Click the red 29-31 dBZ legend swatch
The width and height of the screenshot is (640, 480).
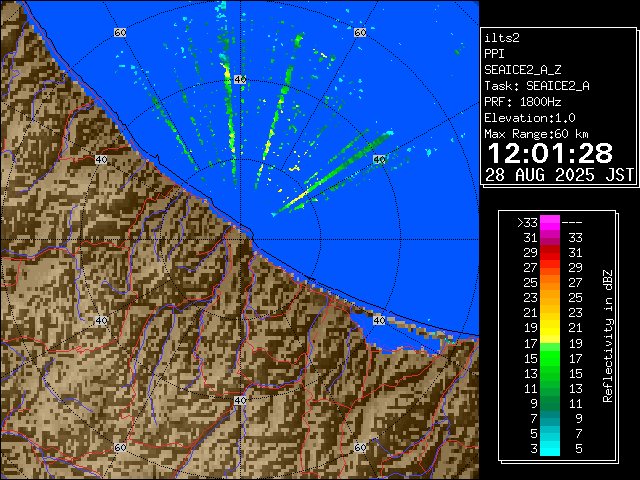click(x=549, y=253)
